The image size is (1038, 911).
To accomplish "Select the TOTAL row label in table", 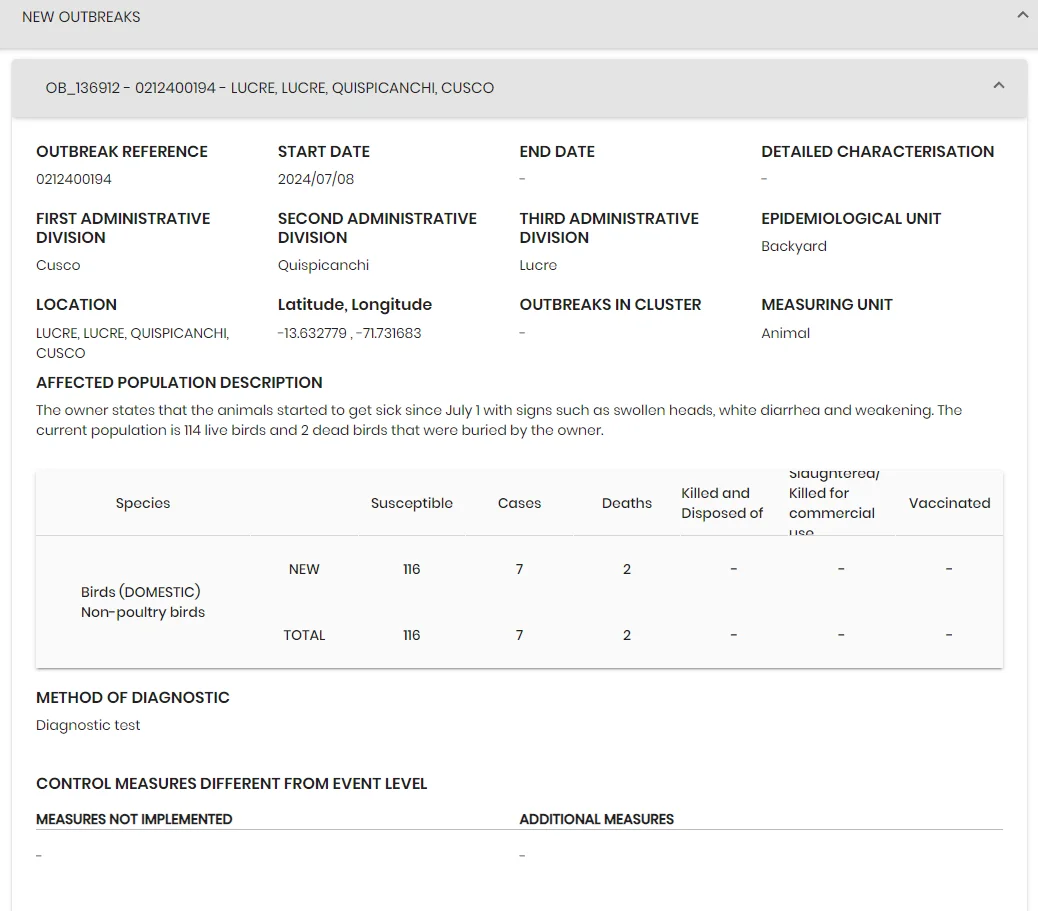I will coord(304,636).
